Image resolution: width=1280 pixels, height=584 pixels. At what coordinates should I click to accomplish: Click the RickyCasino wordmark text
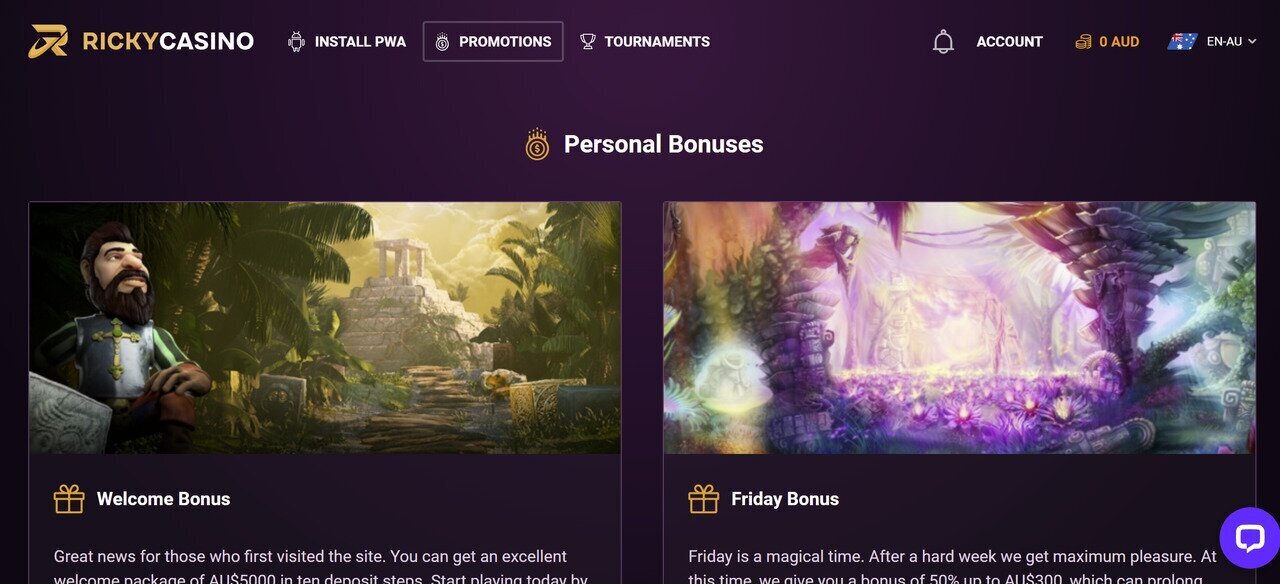coord(168,41)
